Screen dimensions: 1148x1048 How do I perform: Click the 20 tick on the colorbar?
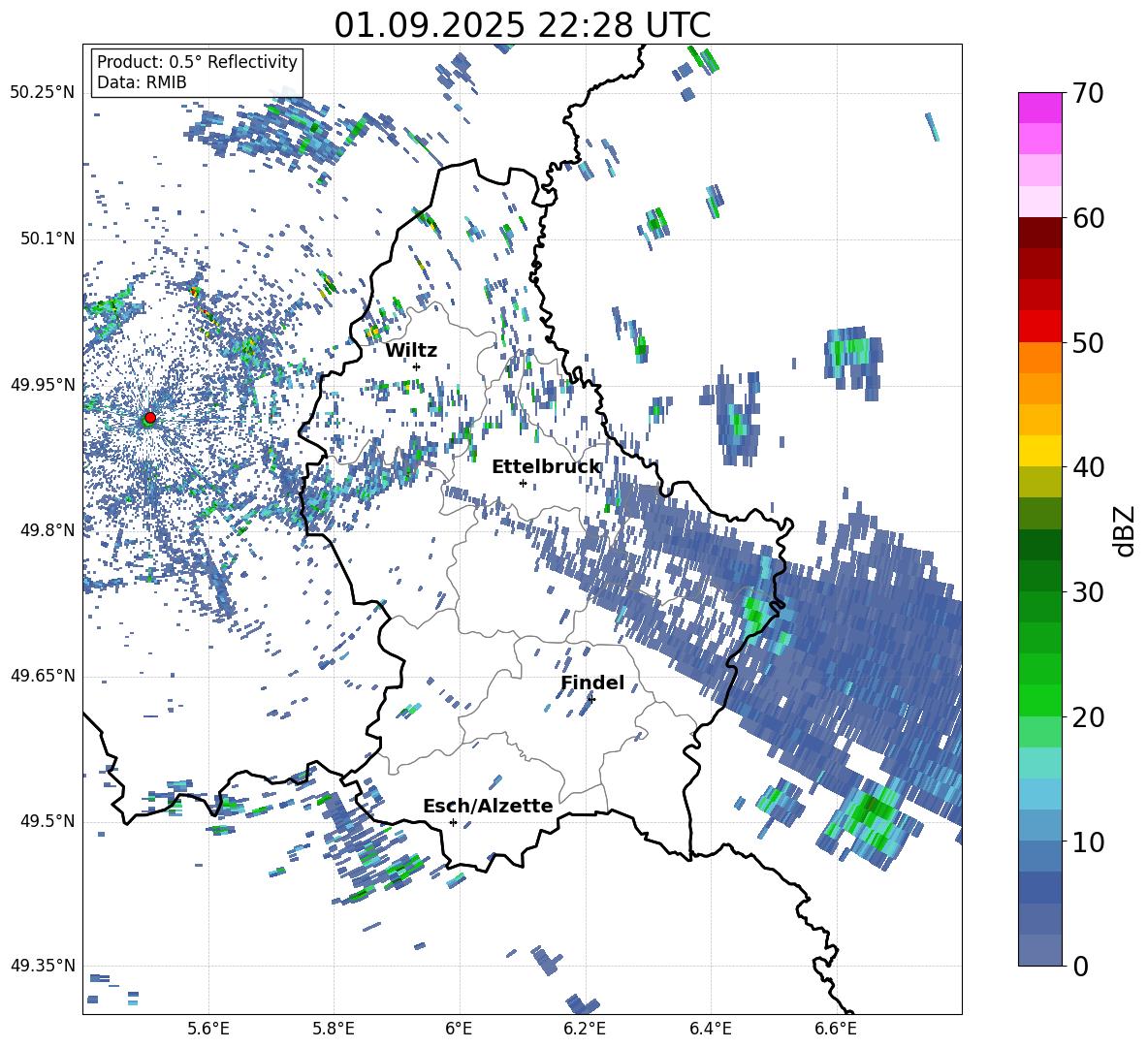point(1087,717)
